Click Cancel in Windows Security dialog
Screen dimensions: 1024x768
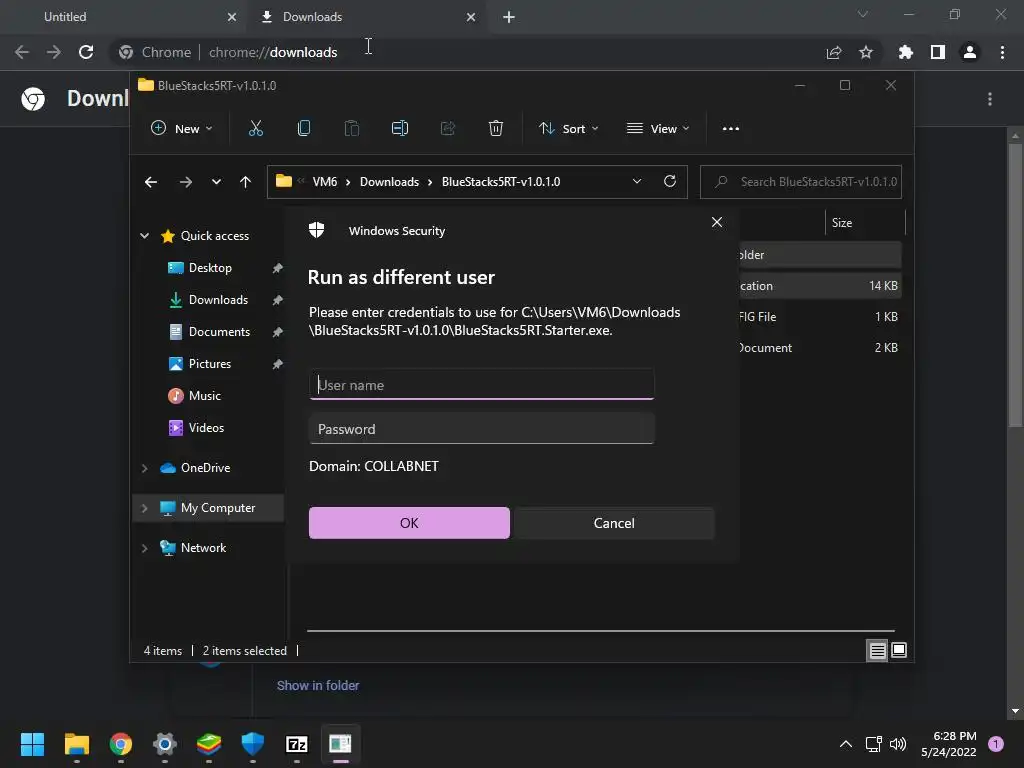[x=614, y=523]
